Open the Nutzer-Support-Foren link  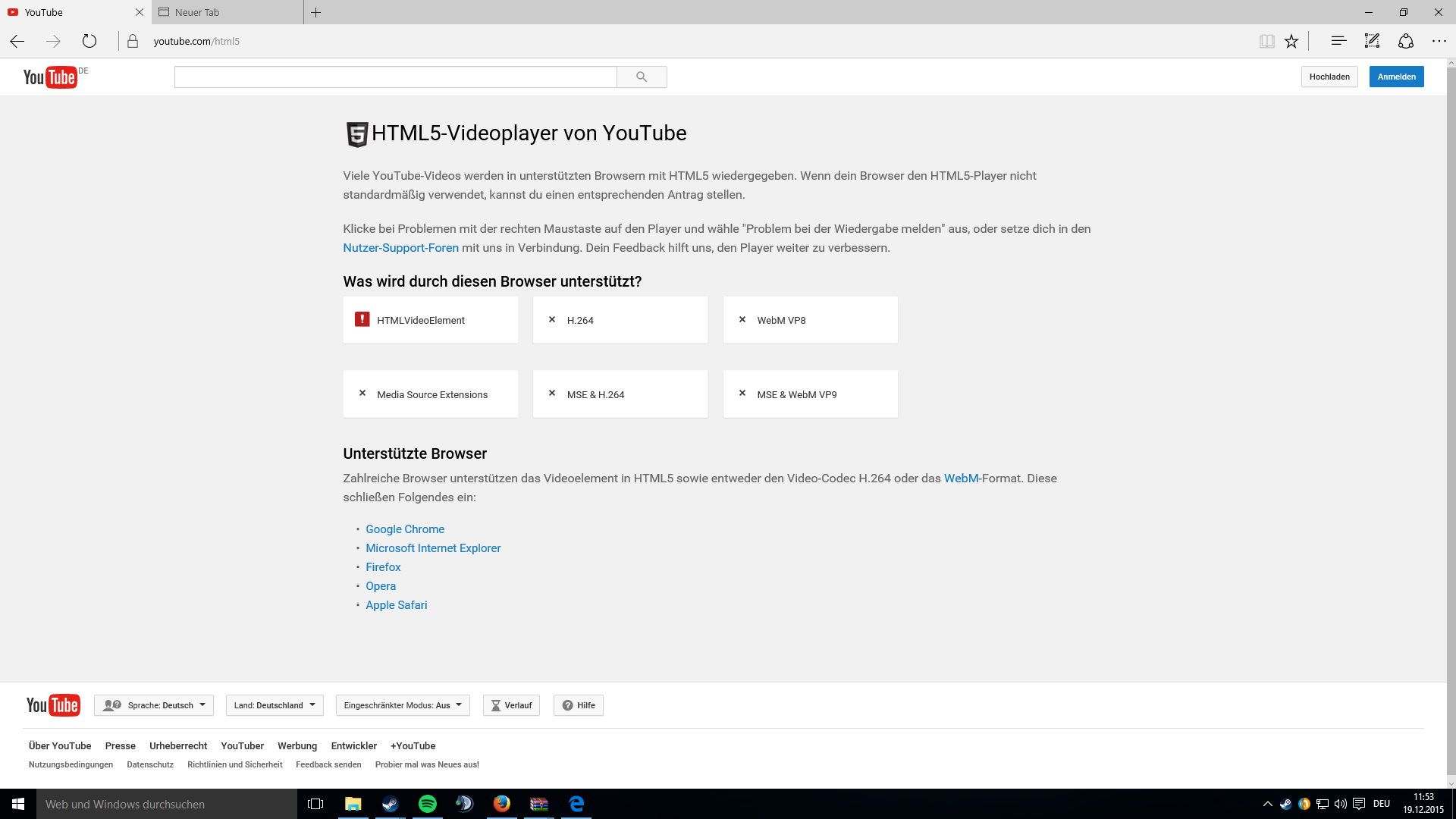400,248
